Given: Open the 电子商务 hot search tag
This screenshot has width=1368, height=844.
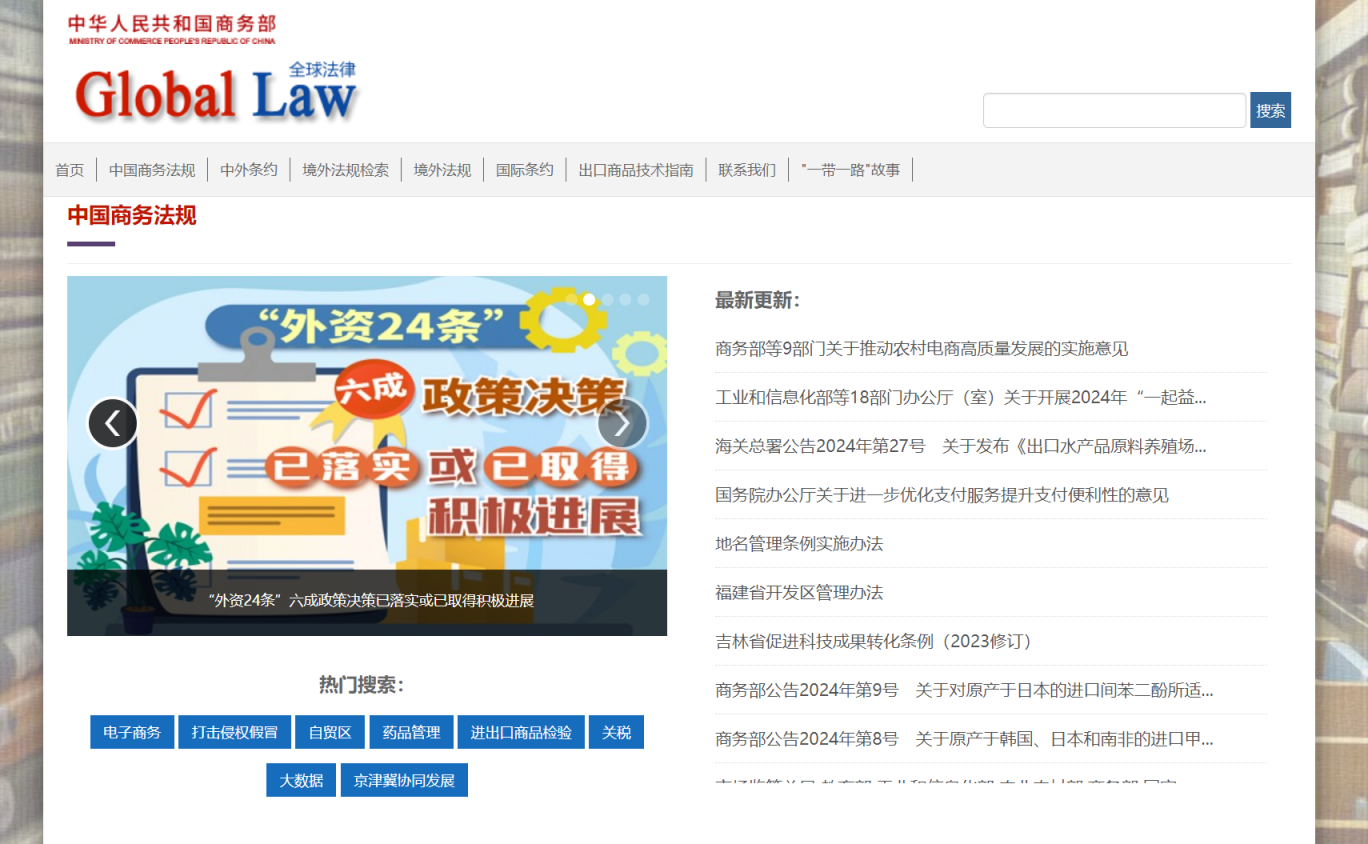Looking at the screenshot, I should click(x=131, y=732).
